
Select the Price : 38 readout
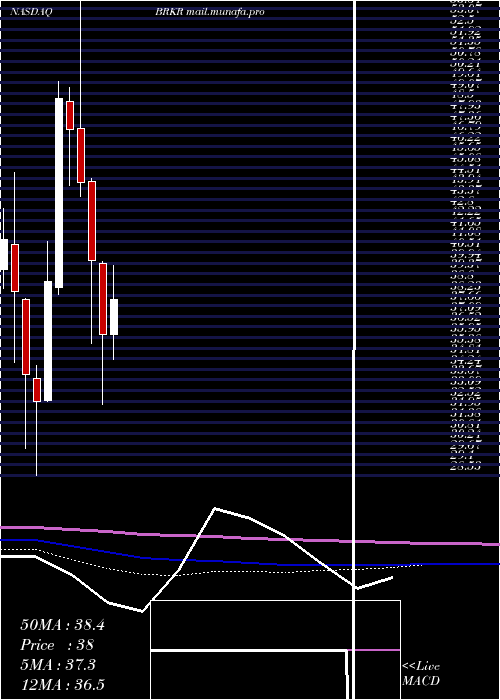[x=57, y=645]
